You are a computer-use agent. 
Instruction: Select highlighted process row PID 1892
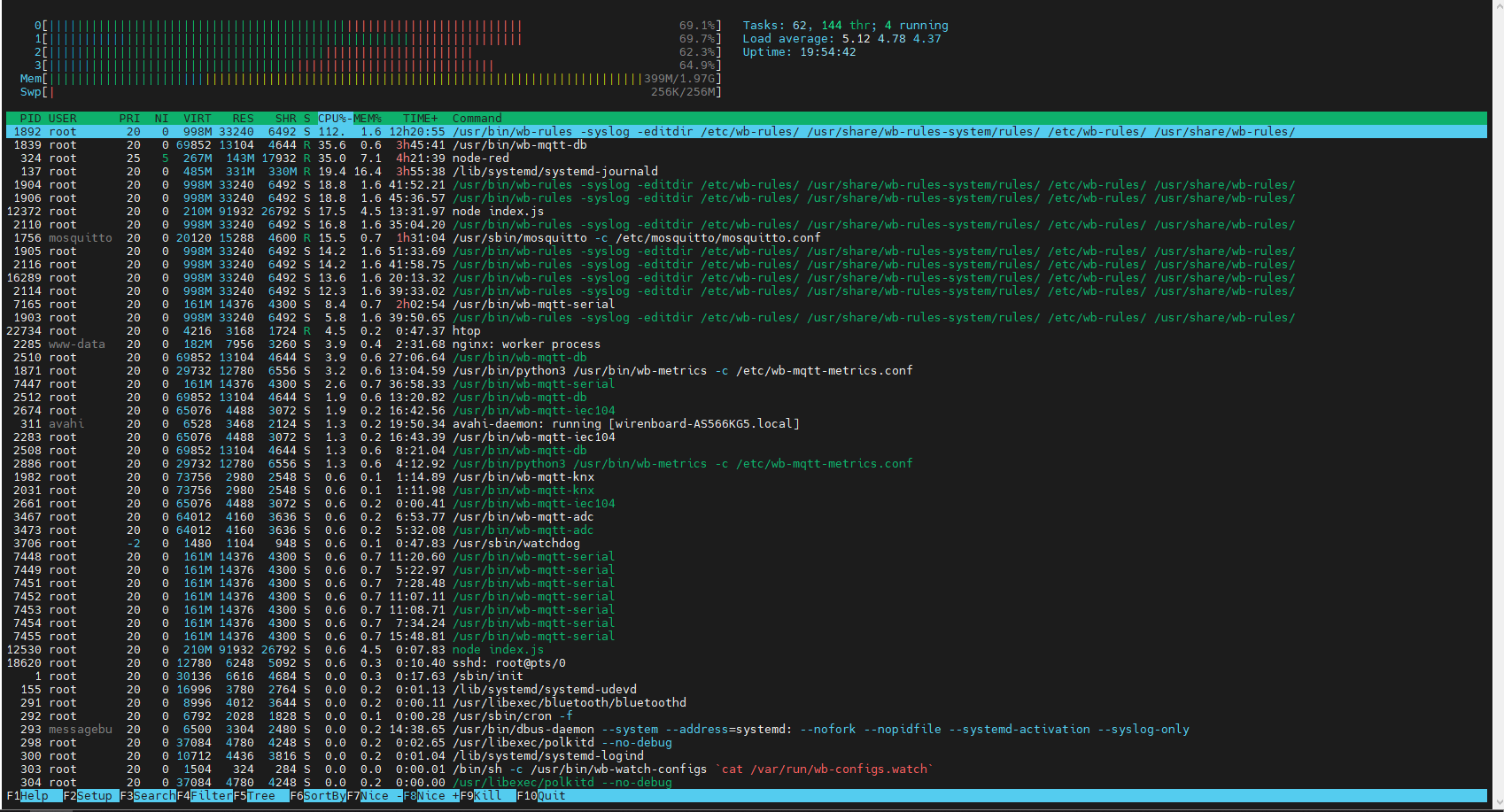pos(747,132)
